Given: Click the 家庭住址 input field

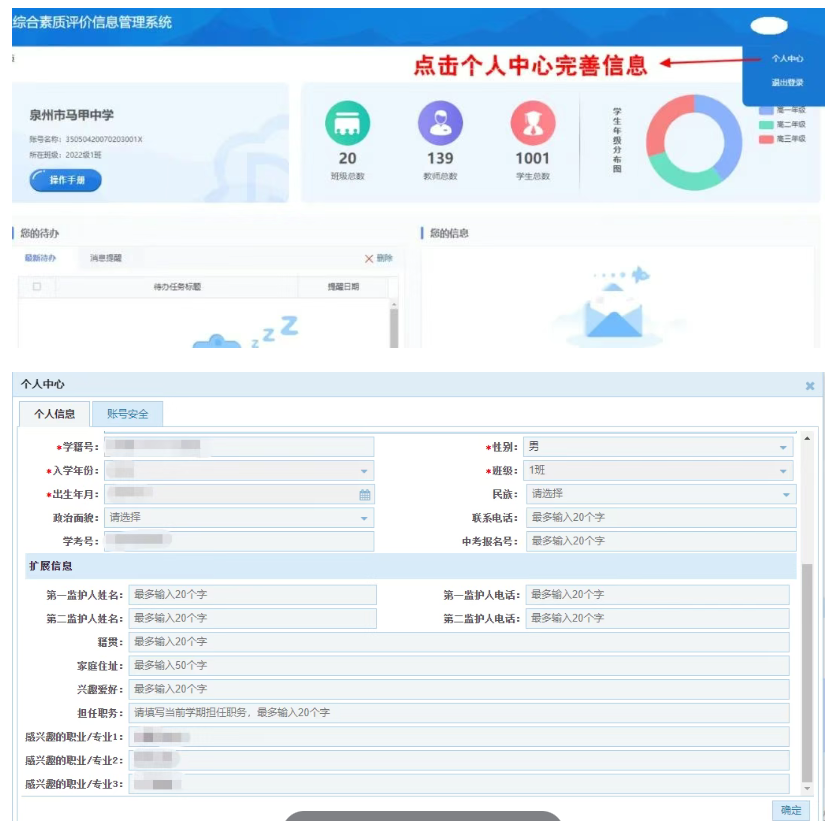Looking at the screenshot, I should pos(458,665).
